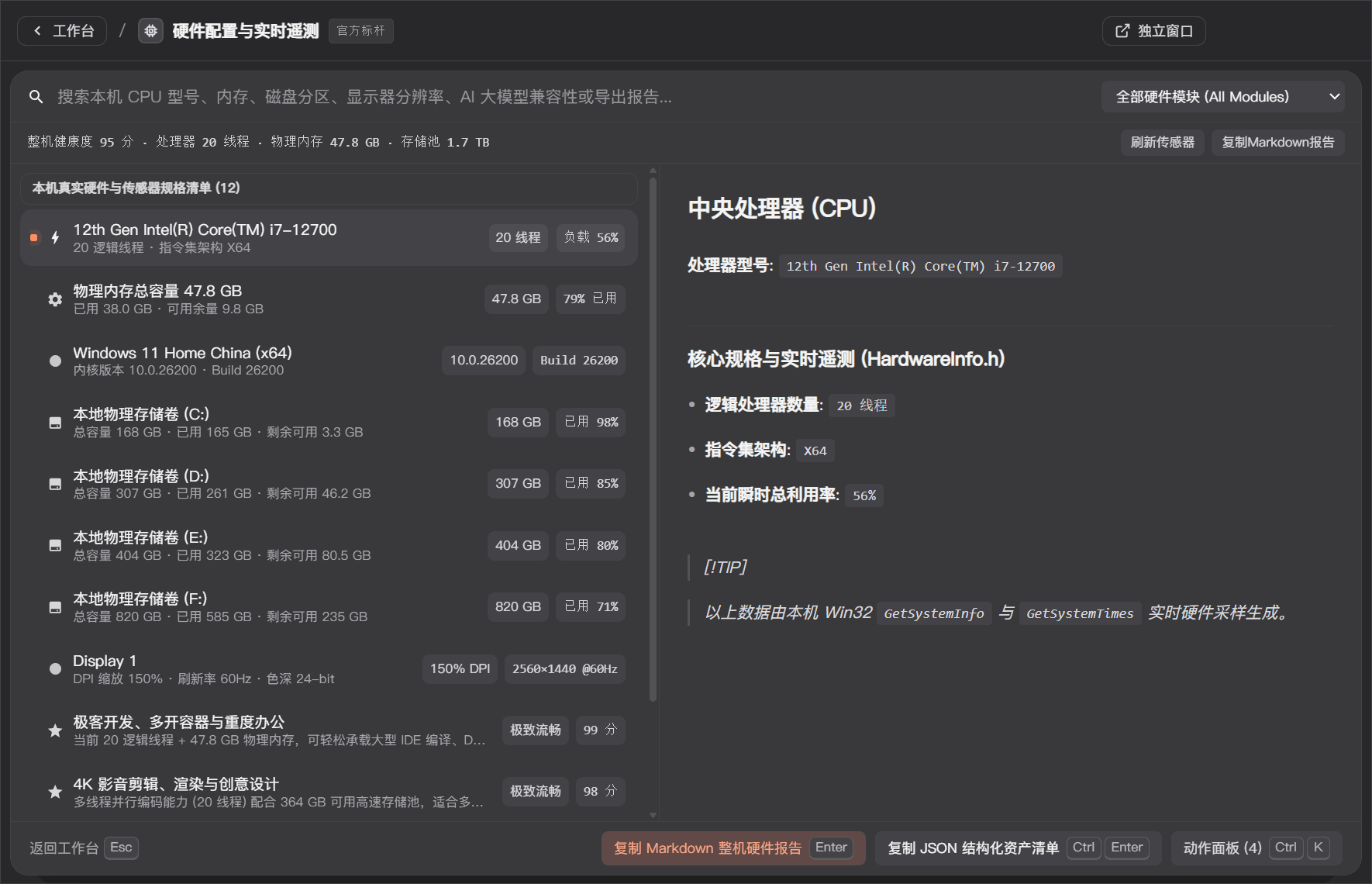Click the 已用 80% tag of E: drive

coord(591,545)
